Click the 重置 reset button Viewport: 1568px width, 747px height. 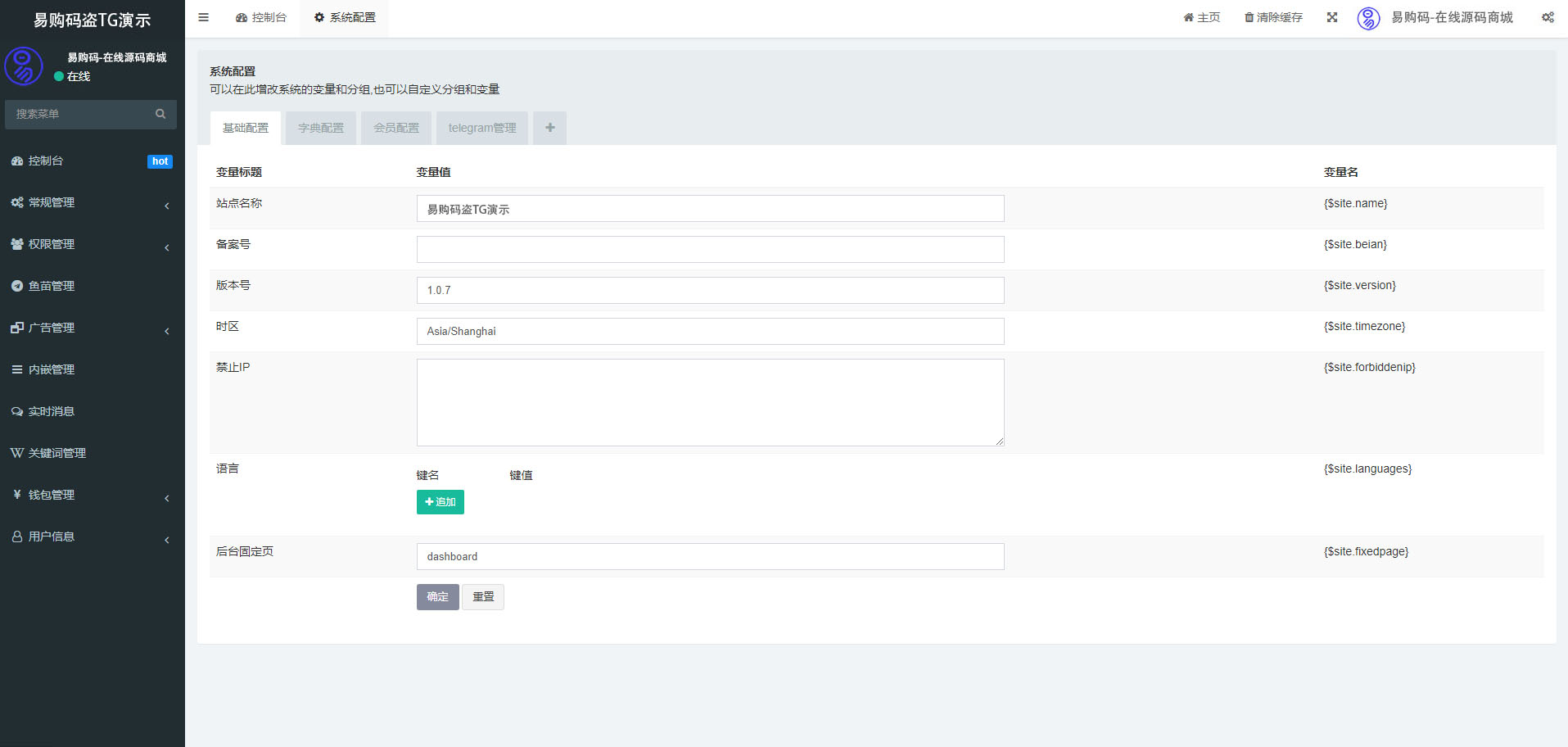[483, 597]
